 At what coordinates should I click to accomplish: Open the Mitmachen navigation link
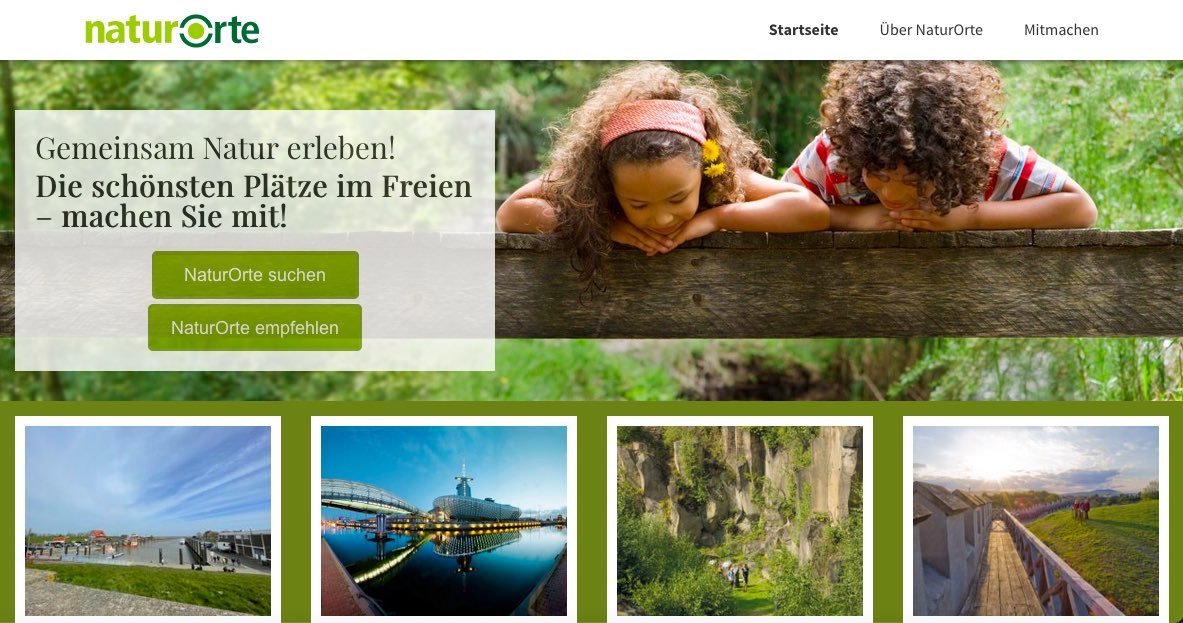point(1061,30)
